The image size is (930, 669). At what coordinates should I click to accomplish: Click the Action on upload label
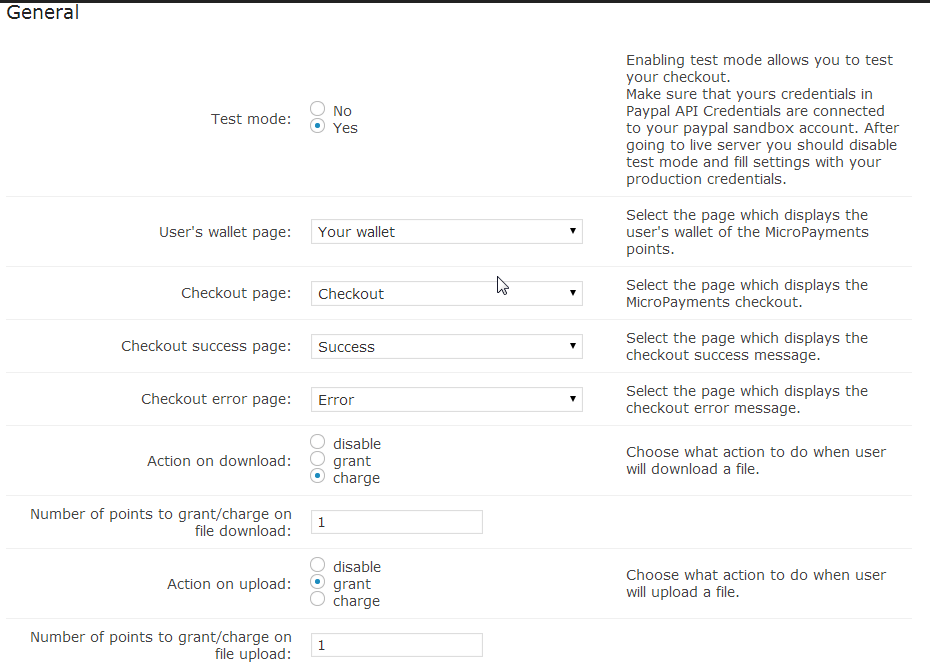[x=229, y=584]
